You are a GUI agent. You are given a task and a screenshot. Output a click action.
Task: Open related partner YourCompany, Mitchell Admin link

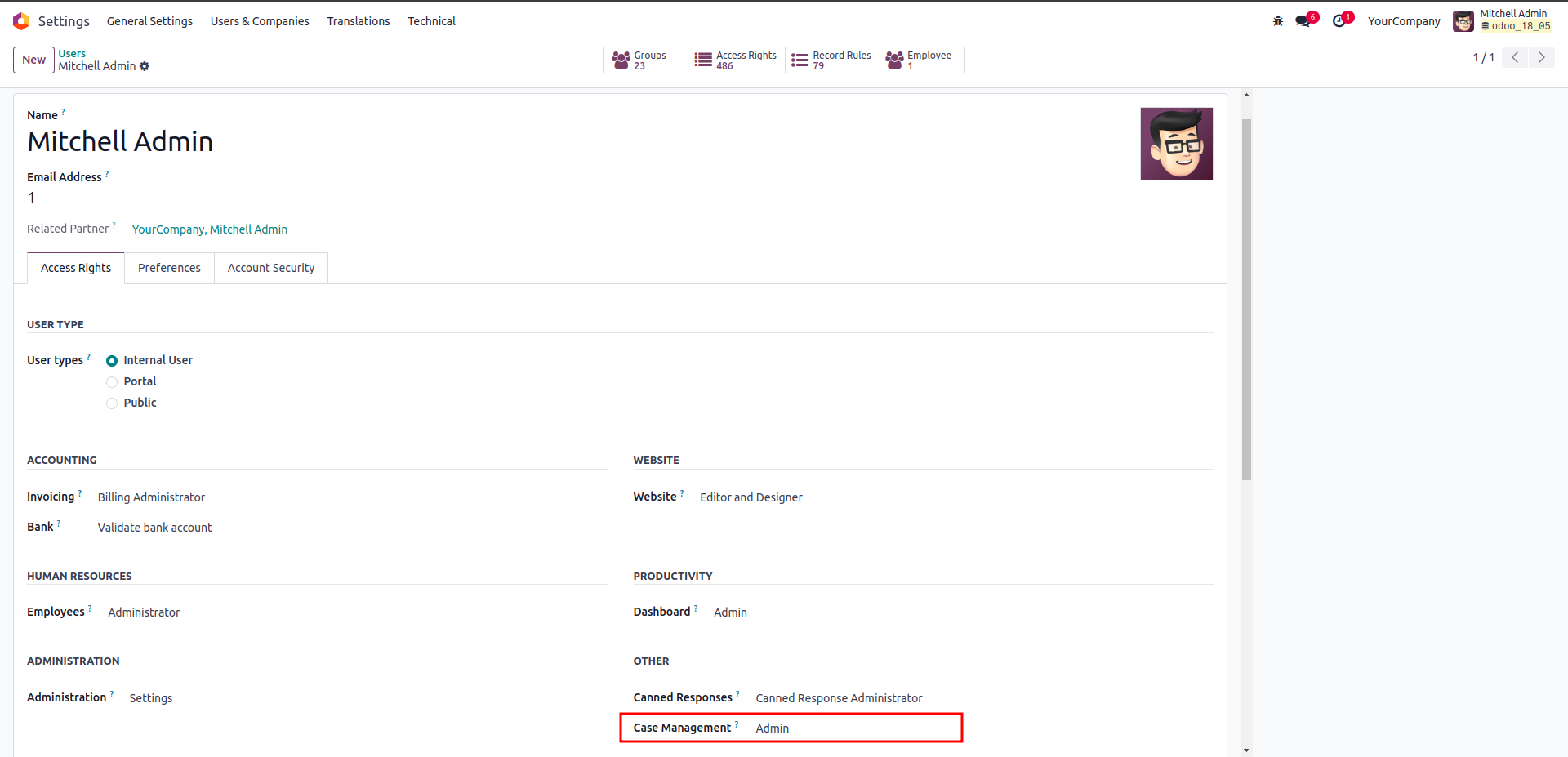[x=210, y=229]
